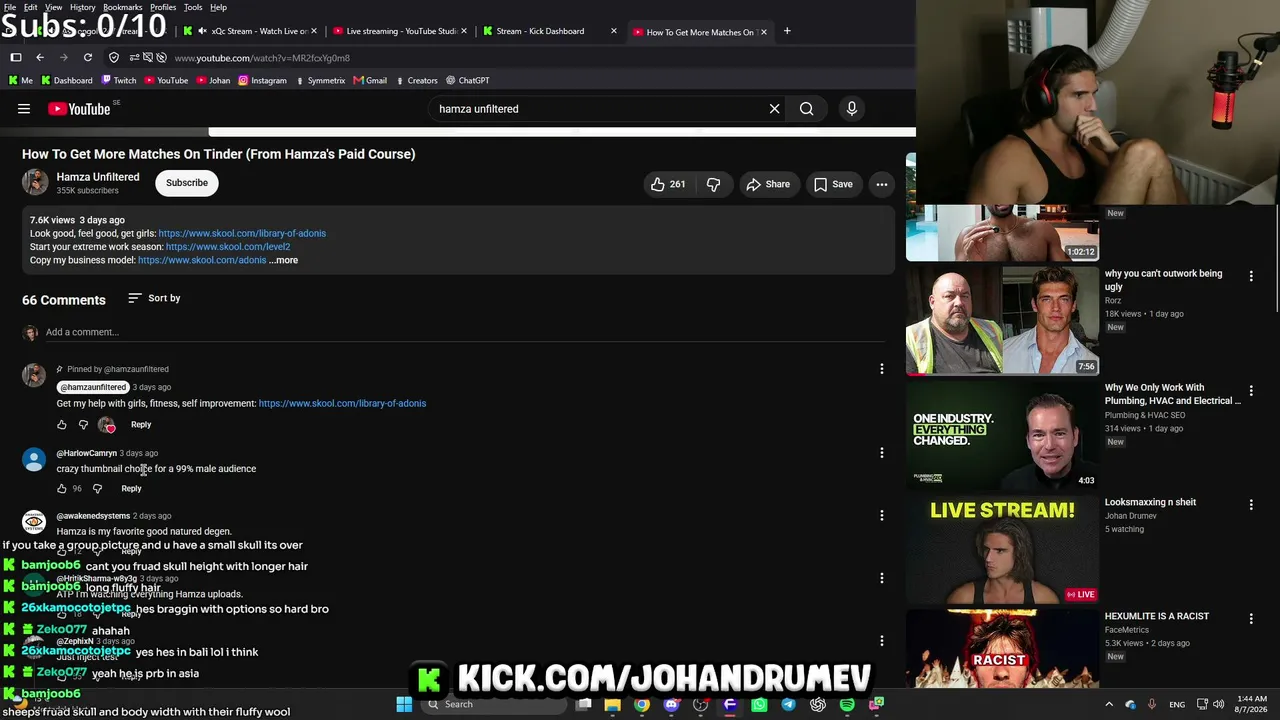Image resolution: width=1280 pixels, height=720 pixels.
Task: Open the Twitch bookmark
Action: click(x=119, y=80)
